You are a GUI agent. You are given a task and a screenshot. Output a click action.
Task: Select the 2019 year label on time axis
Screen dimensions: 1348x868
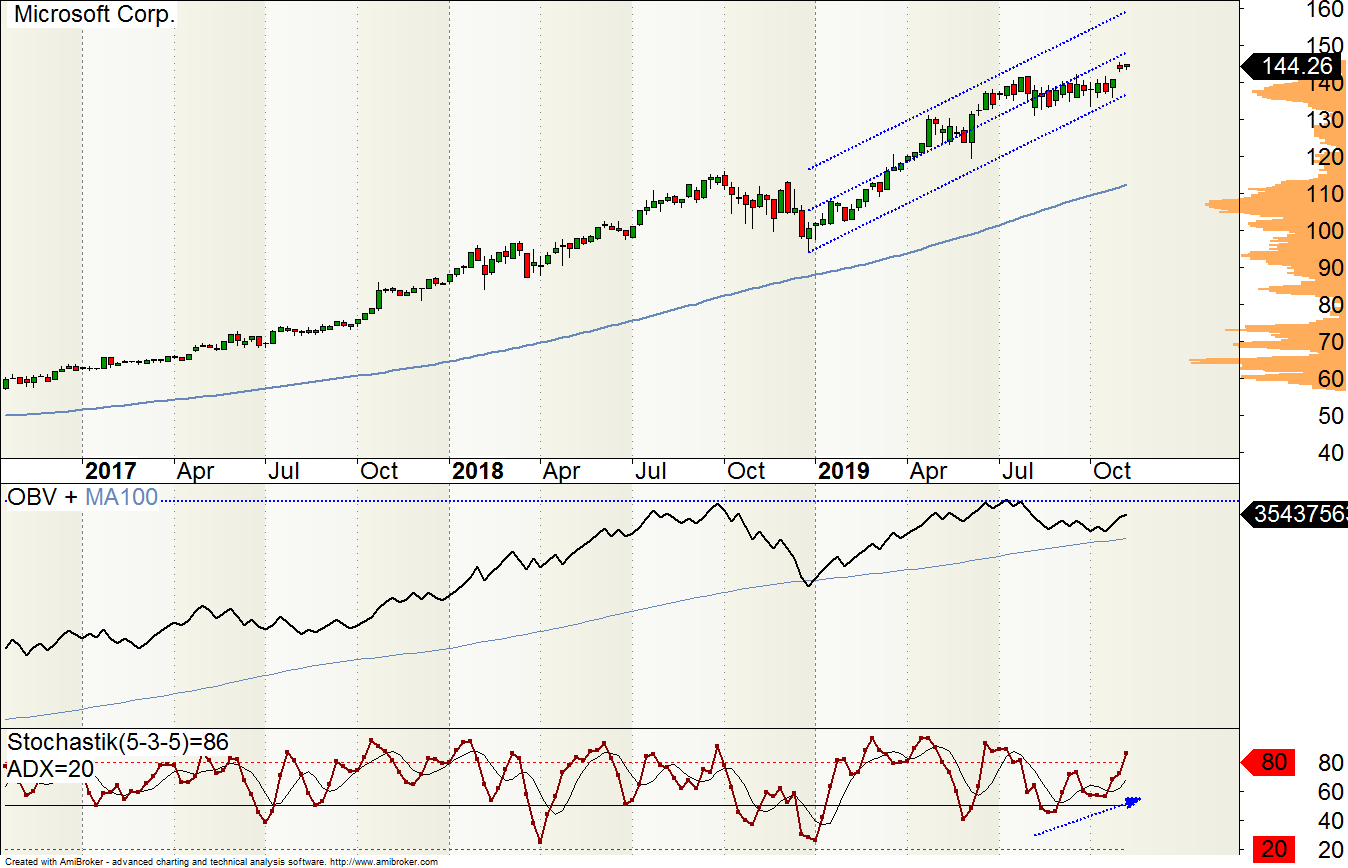coord(844,471)
